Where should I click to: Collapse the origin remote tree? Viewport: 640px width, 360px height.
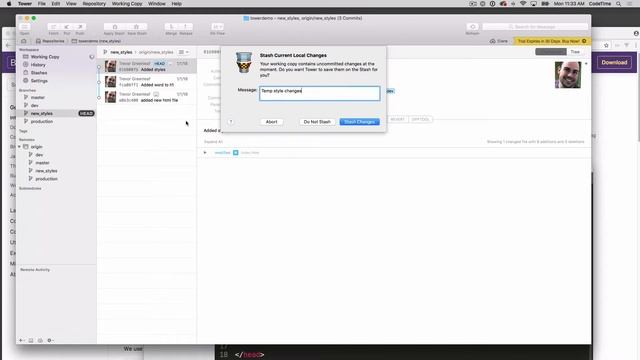19,147
